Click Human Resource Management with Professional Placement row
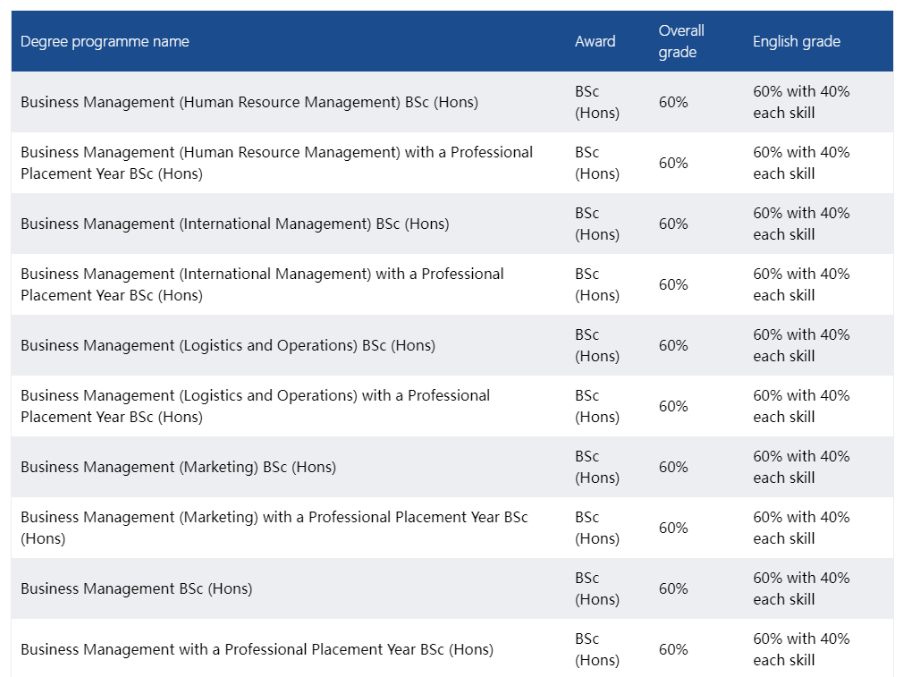 coord(276,163)
